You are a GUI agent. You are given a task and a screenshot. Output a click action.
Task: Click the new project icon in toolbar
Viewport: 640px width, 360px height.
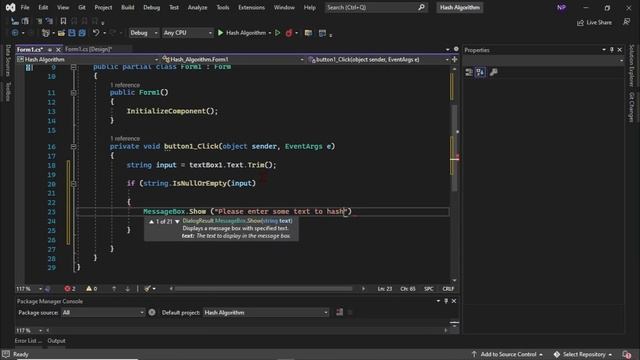coord(46,33)
